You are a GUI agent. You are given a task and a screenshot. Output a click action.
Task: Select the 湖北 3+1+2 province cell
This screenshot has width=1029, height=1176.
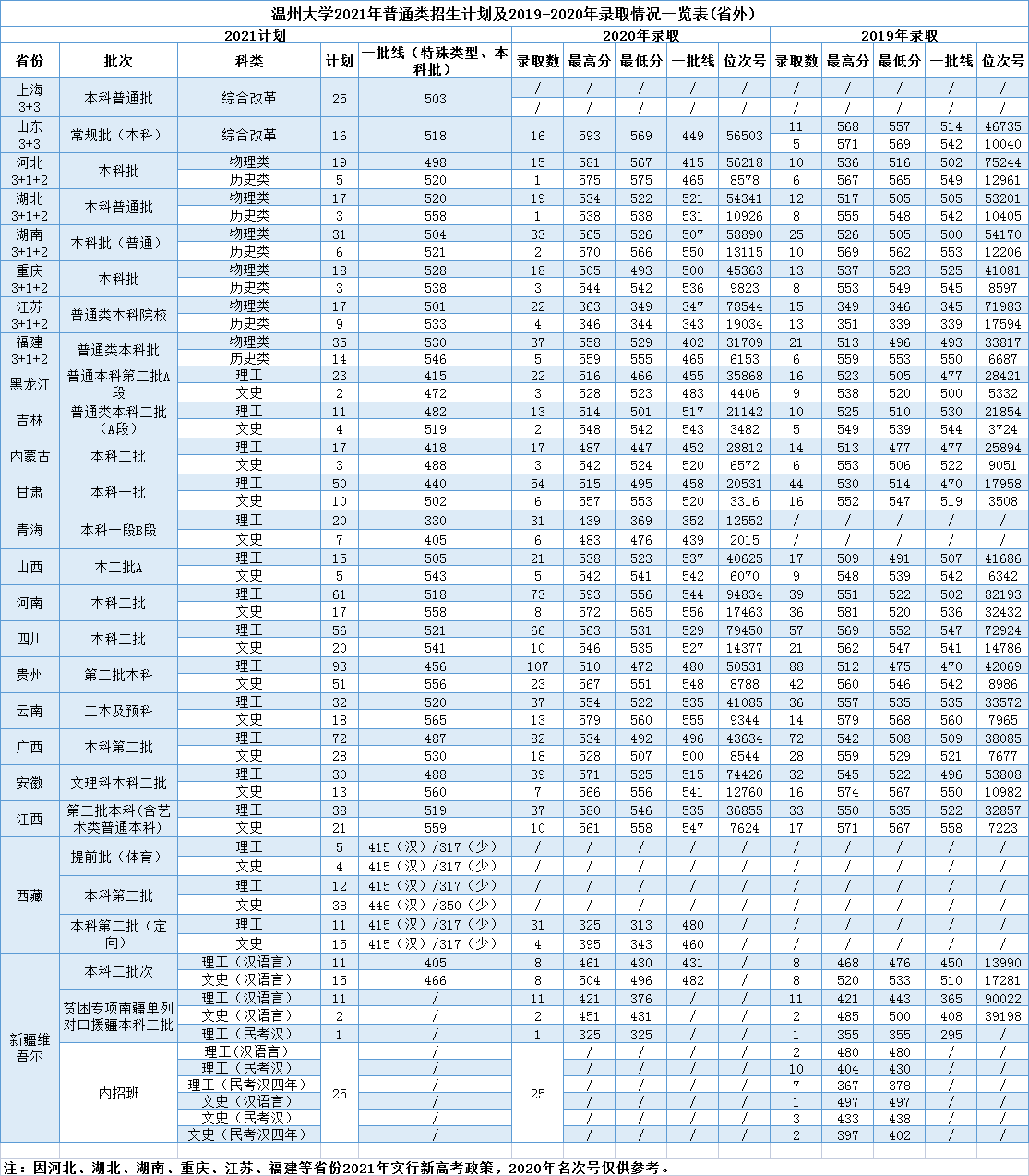(30, 207)
